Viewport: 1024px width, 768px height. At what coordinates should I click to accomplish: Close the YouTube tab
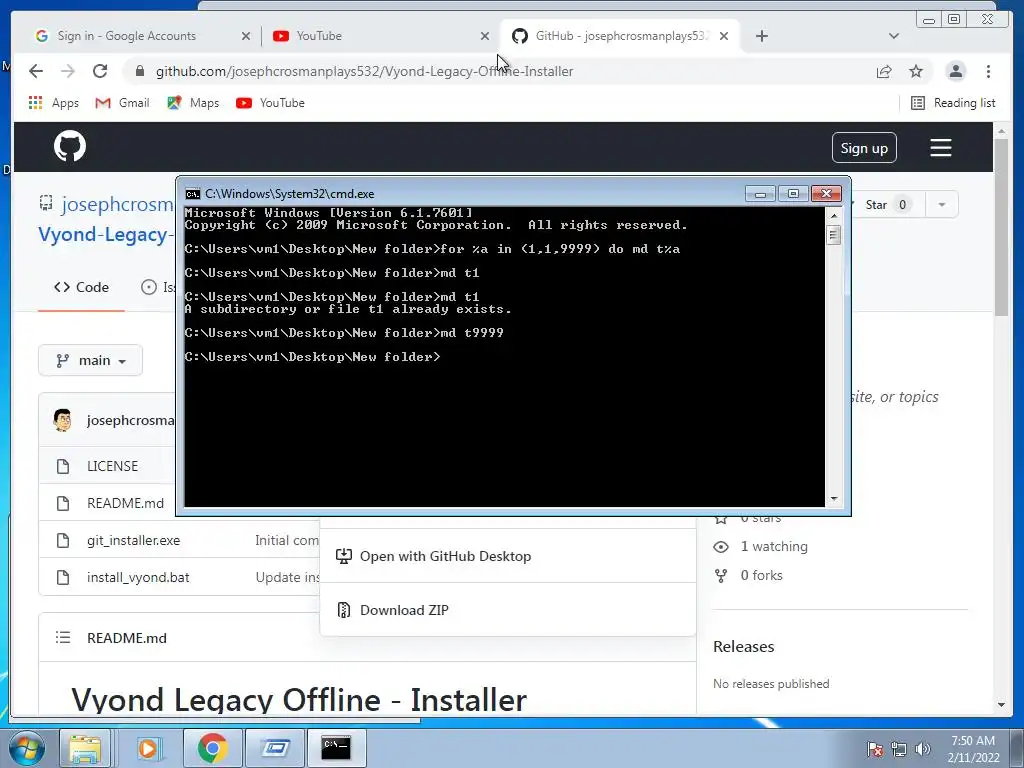485,36
